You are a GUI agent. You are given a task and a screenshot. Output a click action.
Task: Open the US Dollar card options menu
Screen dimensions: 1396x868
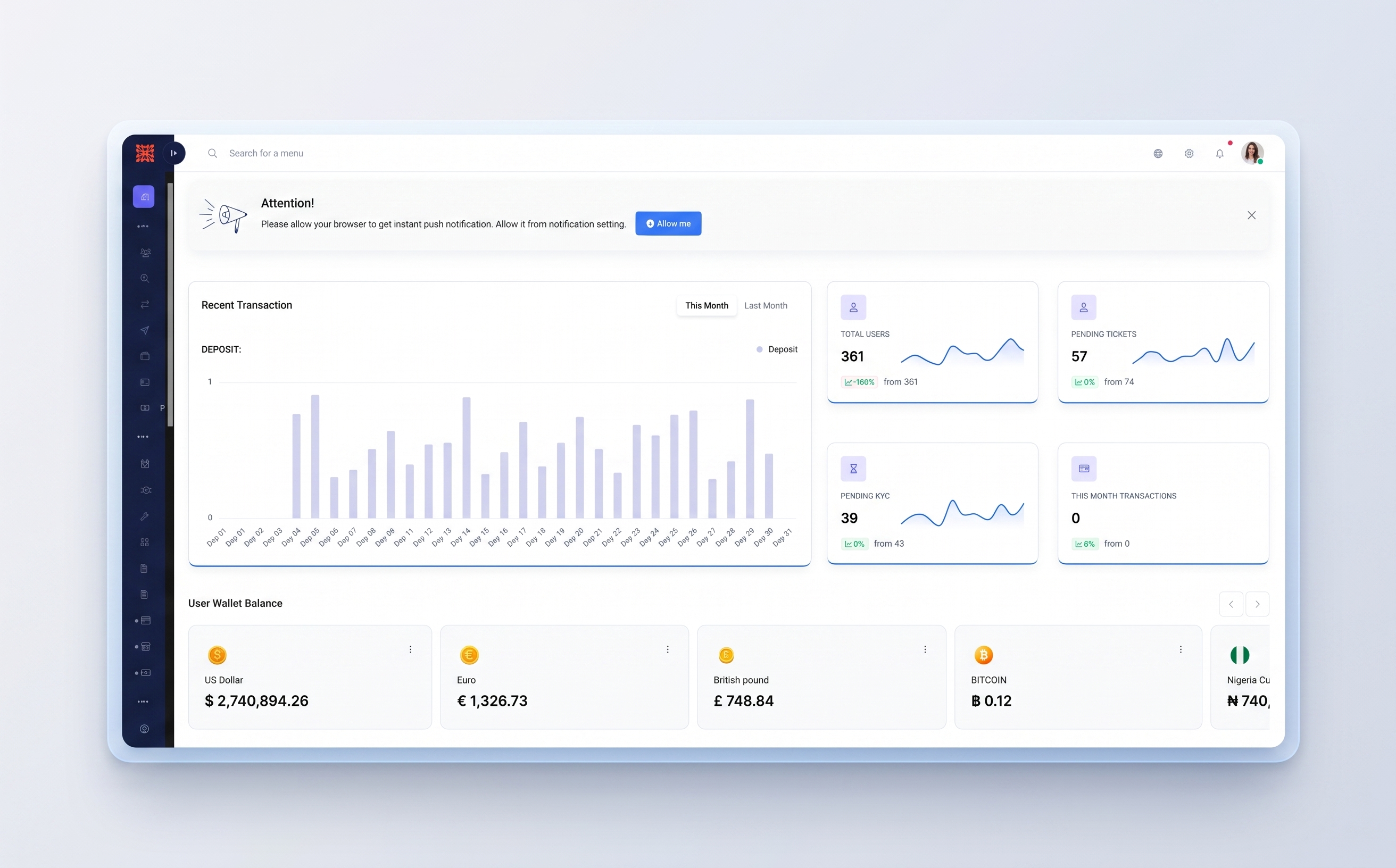411,649
